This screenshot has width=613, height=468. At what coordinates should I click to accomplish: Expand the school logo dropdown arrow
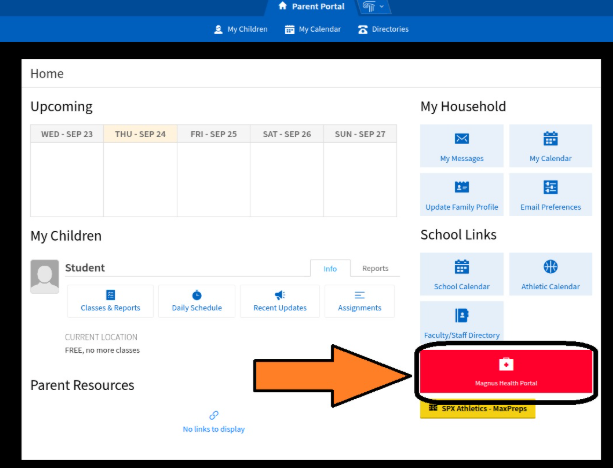tap(382, 7)
